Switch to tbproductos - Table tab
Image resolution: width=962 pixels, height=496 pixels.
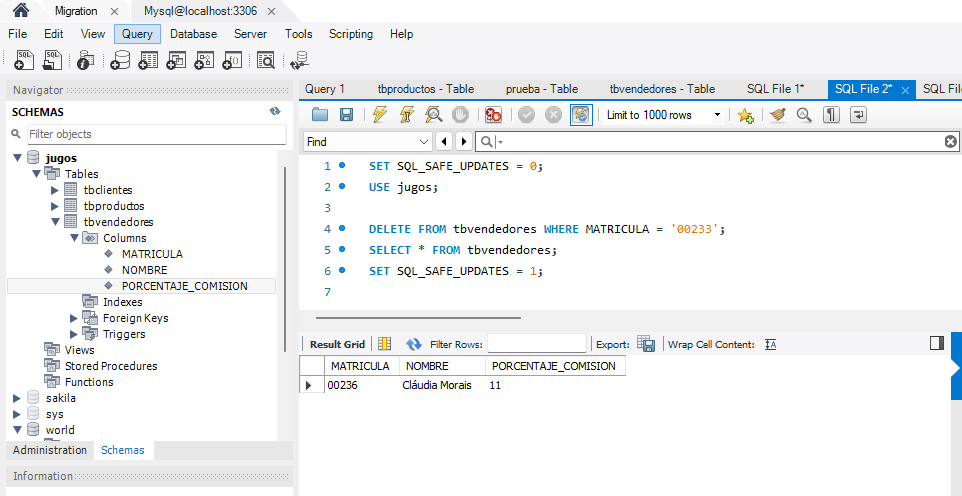click(x=426, y=89)
